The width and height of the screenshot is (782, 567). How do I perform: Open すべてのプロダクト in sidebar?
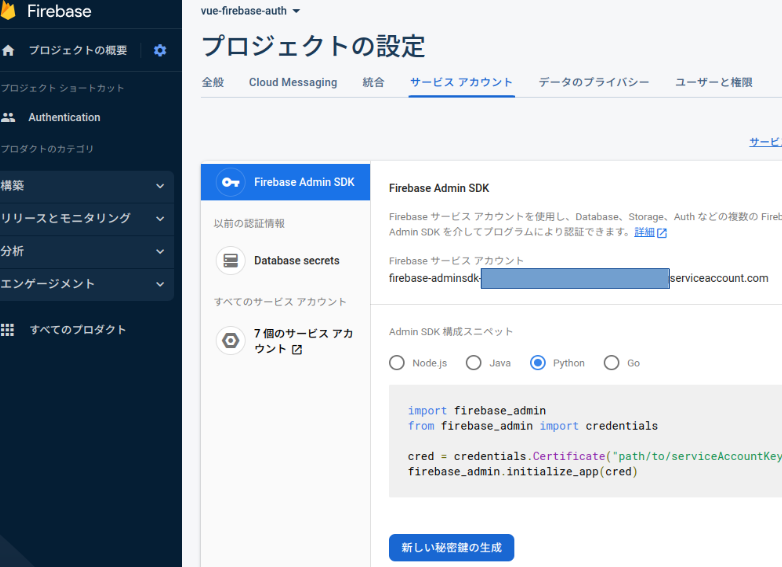78,330
